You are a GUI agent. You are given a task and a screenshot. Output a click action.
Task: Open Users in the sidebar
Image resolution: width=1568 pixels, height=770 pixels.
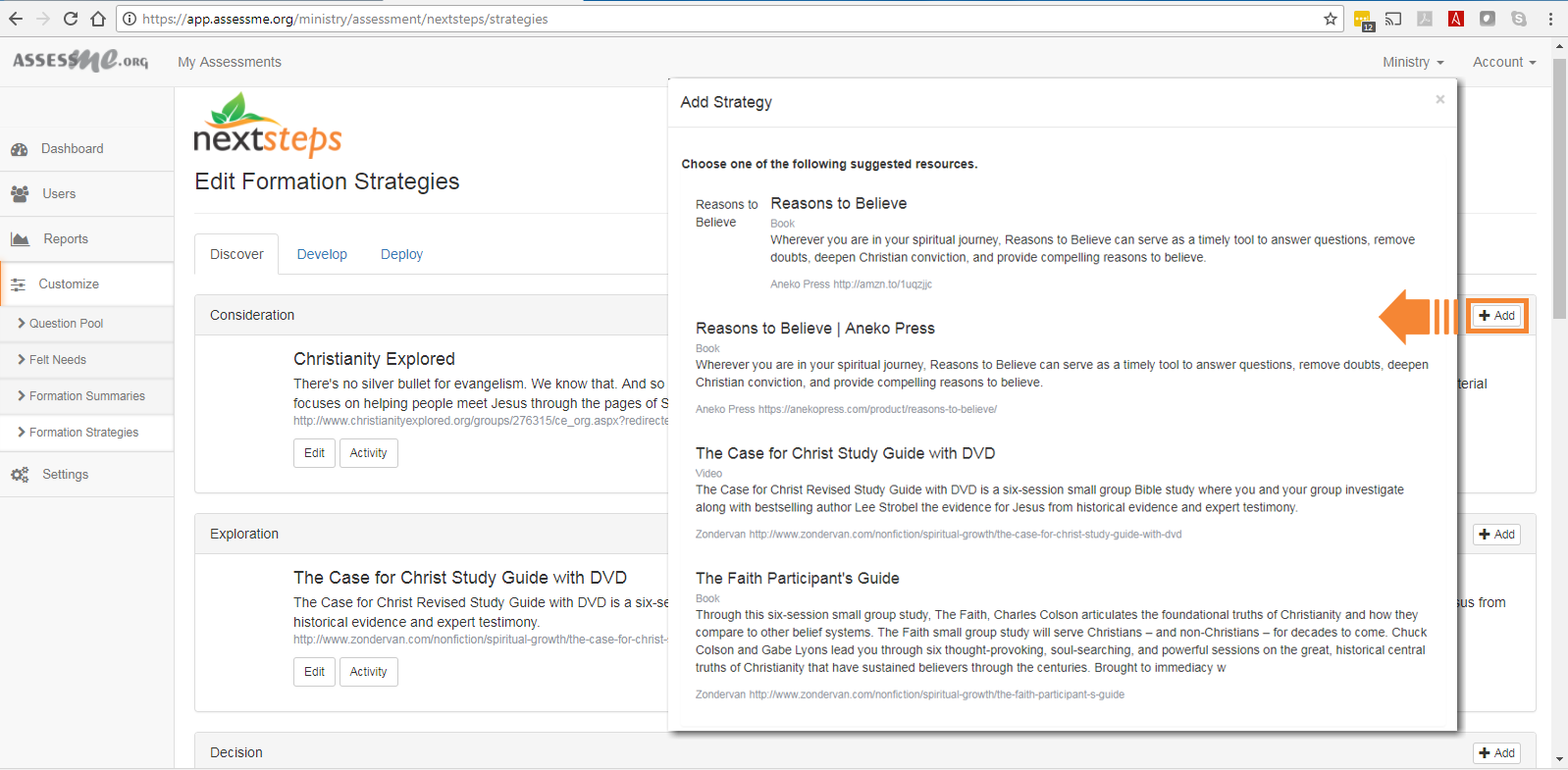pos(86,194)
